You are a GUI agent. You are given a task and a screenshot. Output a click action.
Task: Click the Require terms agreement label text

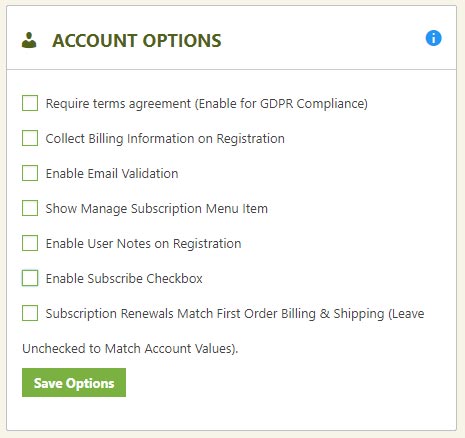[x=207, y=104]
